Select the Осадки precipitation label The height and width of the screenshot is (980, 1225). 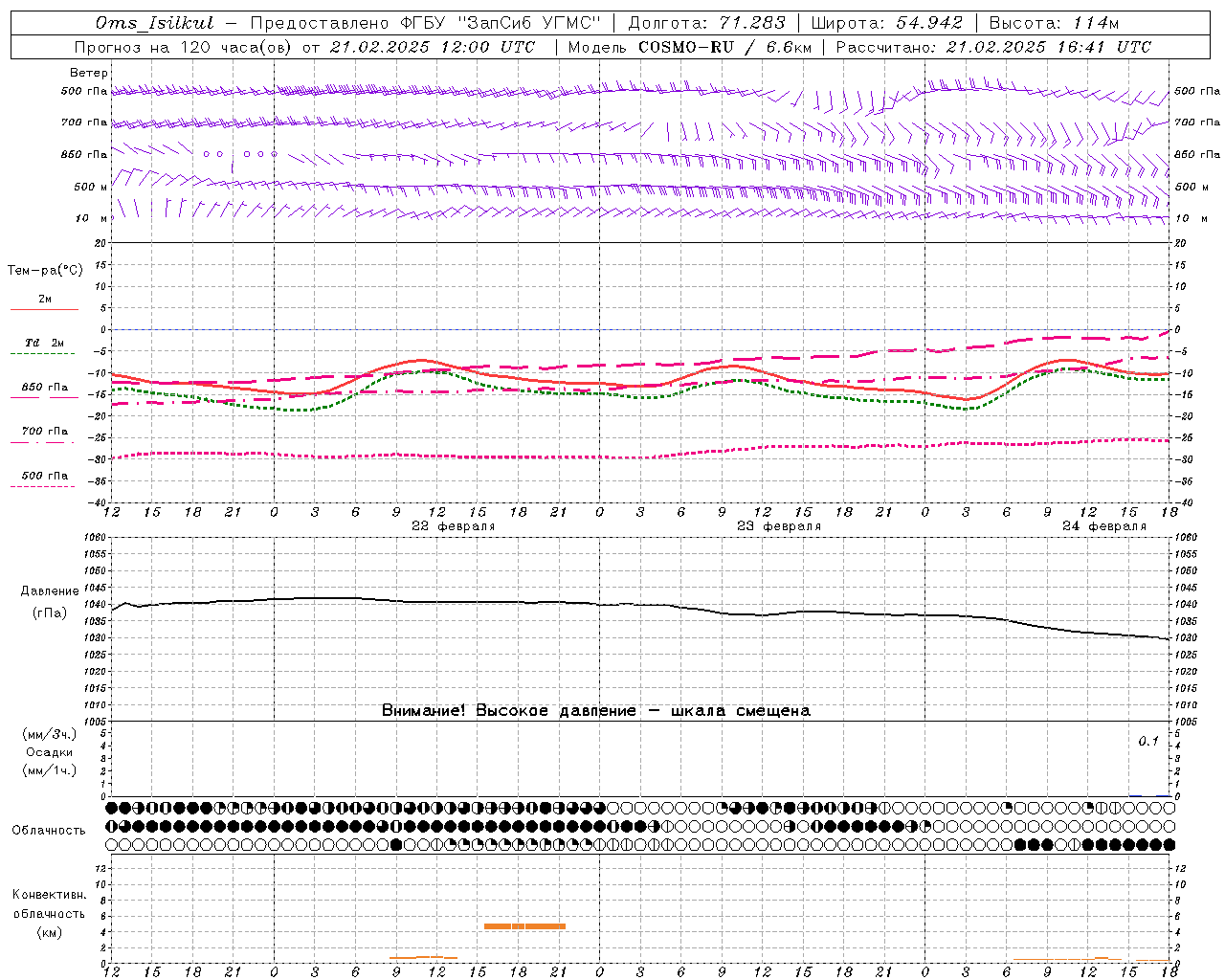coord(50,752)
